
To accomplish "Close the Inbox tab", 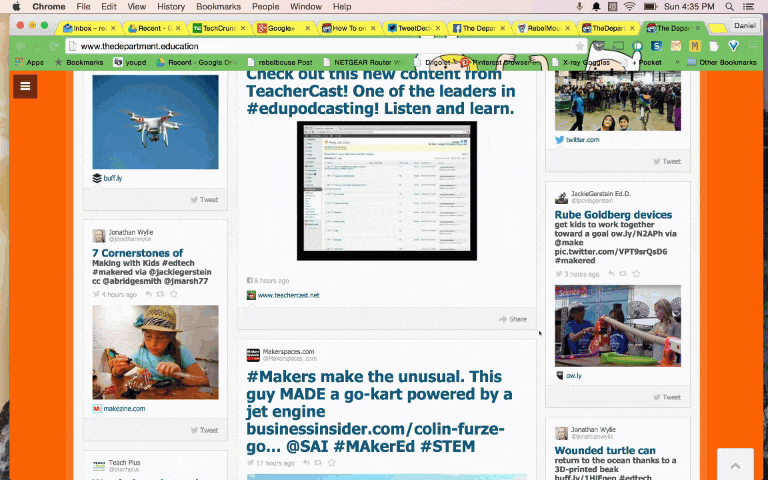I will pos(113,28).
